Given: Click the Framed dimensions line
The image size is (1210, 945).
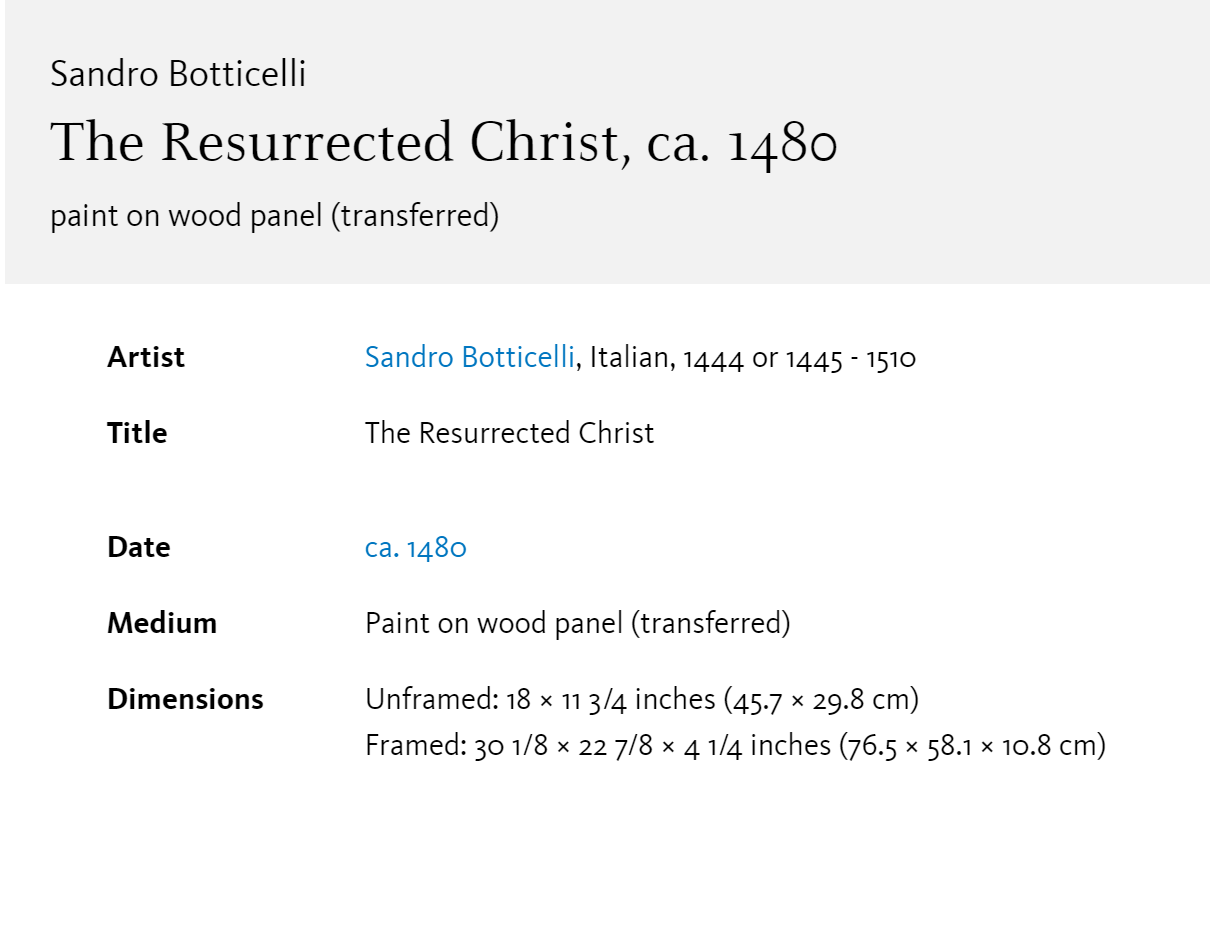Looking at the screenshot, I should pos(735,746).
